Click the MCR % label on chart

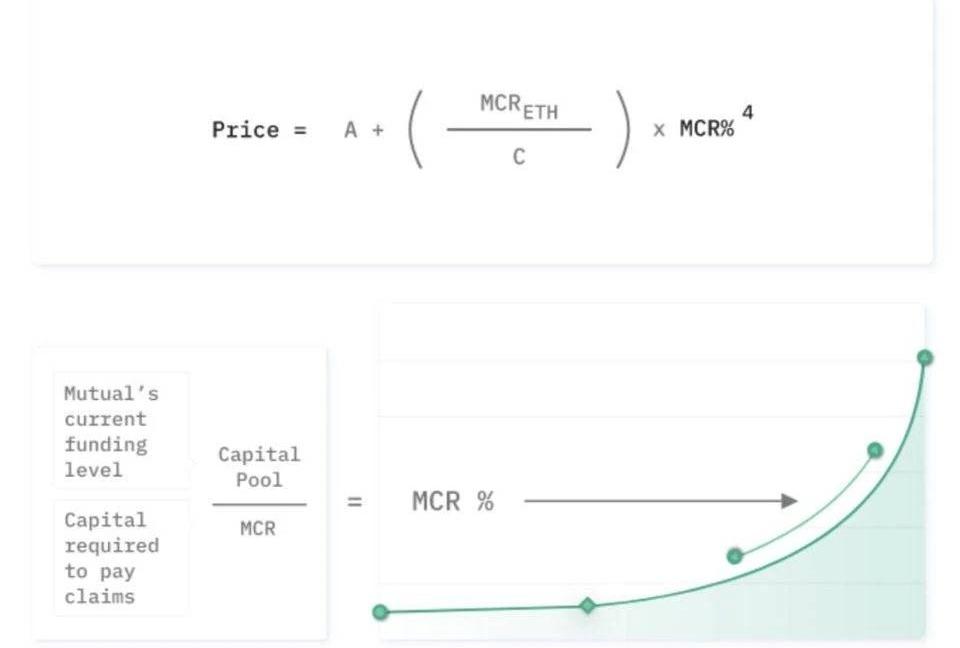[x=453, y=501]
